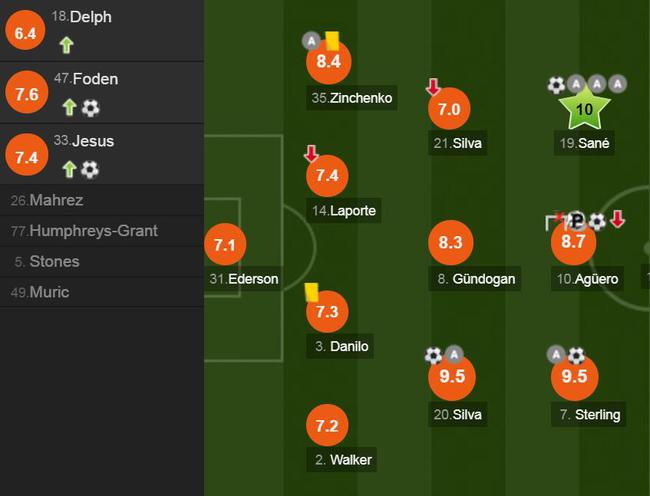Screen dimensions: 650x496
Task: Click Agüero's penalty P icon
Action: [x=577, y=221]
